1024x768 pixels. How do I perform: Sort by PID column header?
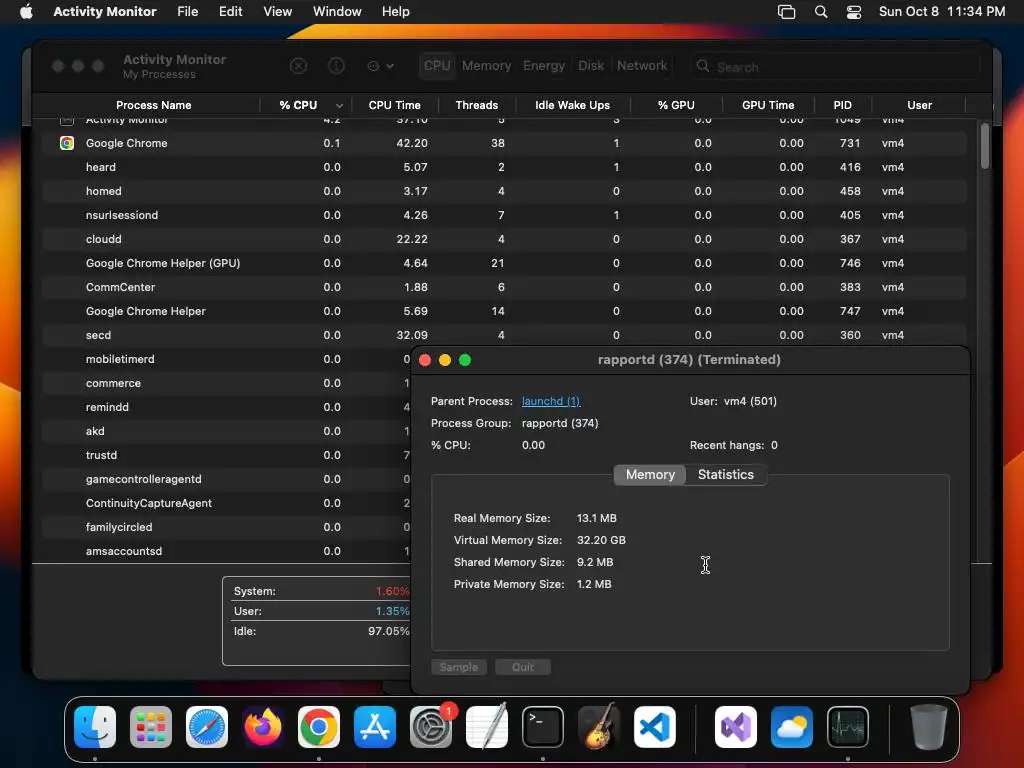point(842,105)
